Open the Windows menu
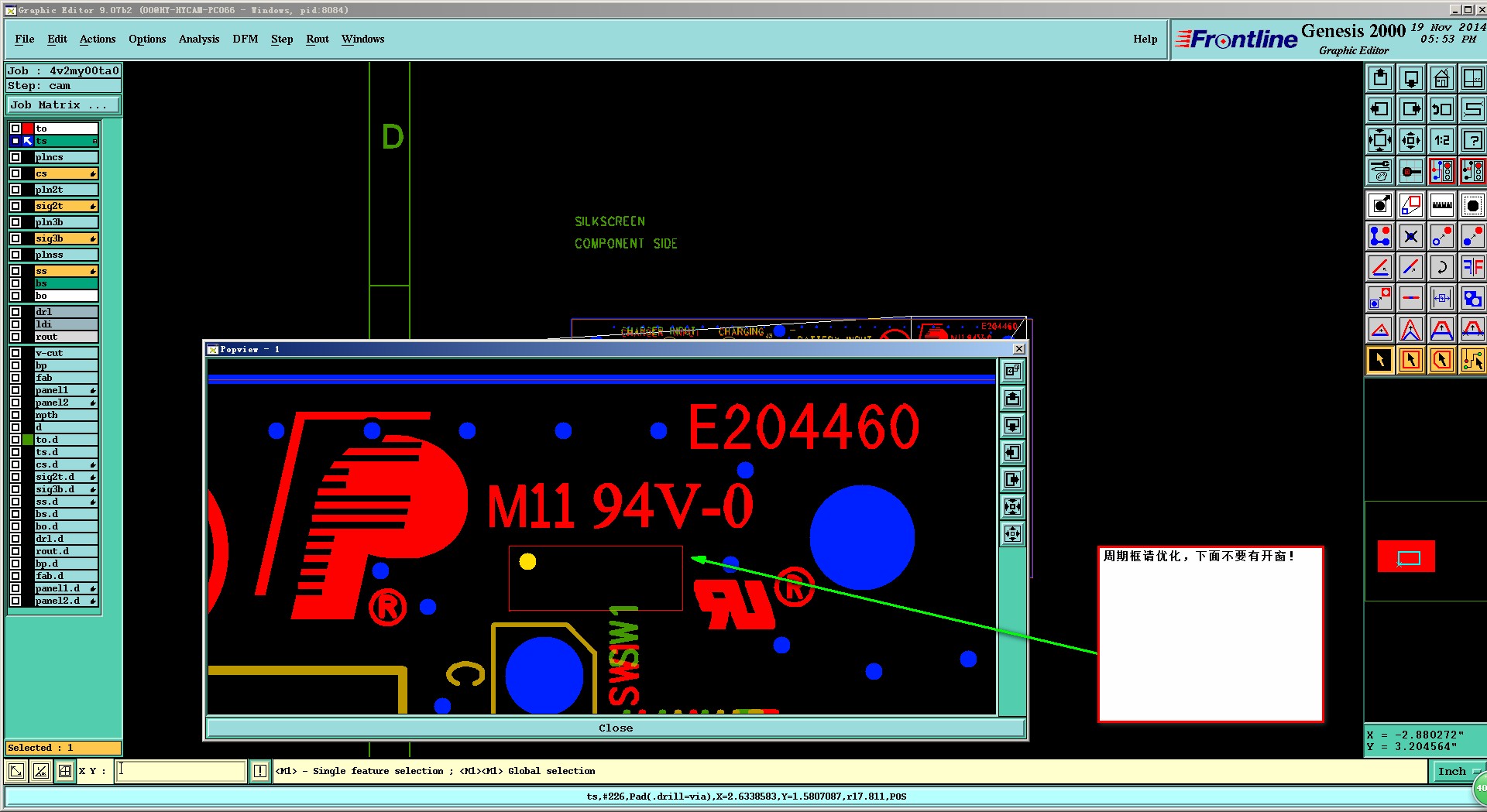This screenshot has height=812, width=1487. [362, 39]
